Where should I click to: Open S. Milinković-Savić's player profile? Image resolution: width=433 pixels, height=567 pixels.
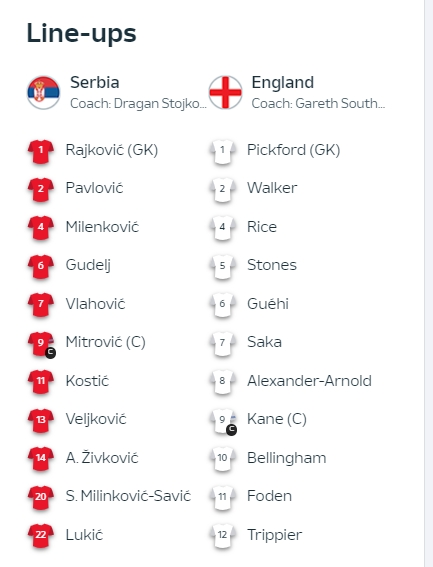click(x=128, y=496)
